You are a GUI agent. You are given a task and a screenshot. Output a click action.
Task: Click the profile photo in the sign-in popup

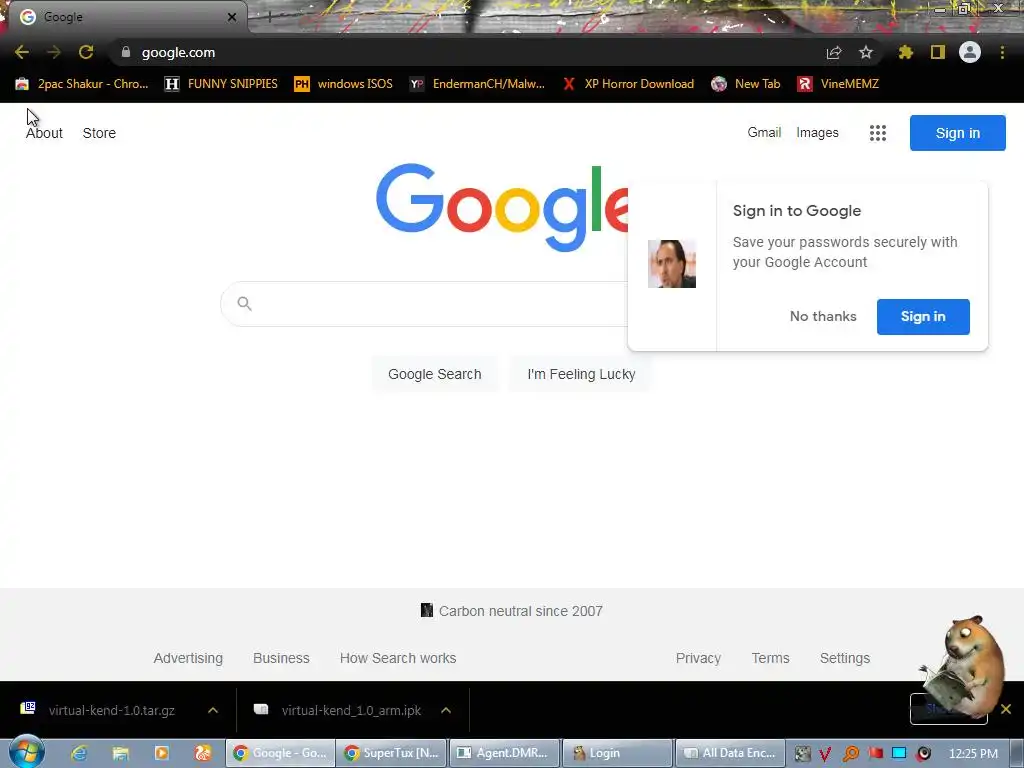click(x=671, y=264)
